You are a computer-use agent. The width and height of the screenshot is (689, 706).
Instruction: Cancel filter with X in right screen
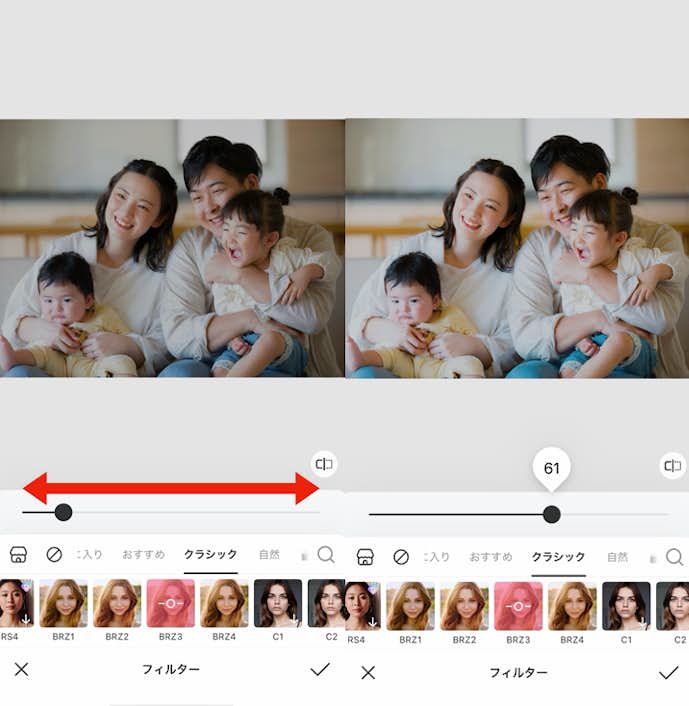click(368, 673)
